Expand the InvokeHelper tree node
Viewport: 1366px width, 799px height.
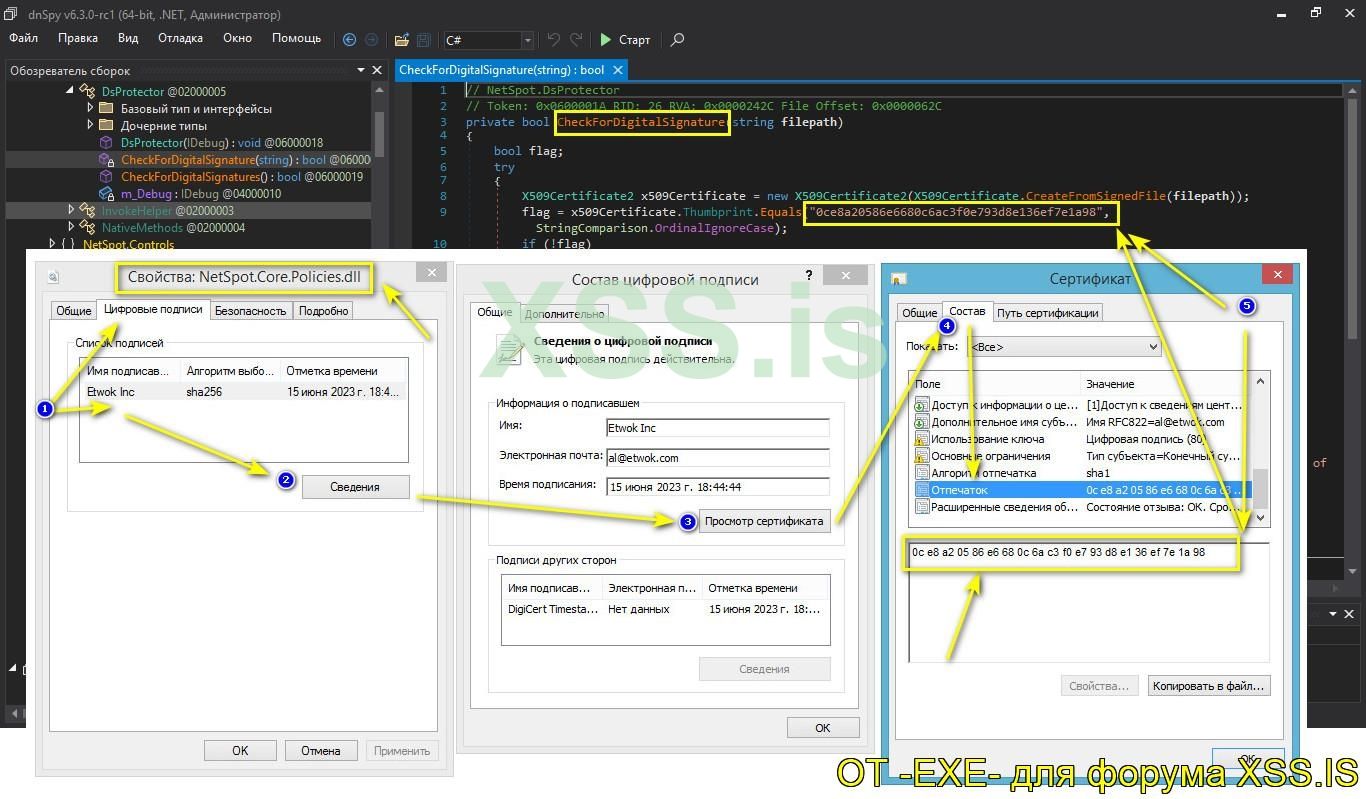coord(71,211)
